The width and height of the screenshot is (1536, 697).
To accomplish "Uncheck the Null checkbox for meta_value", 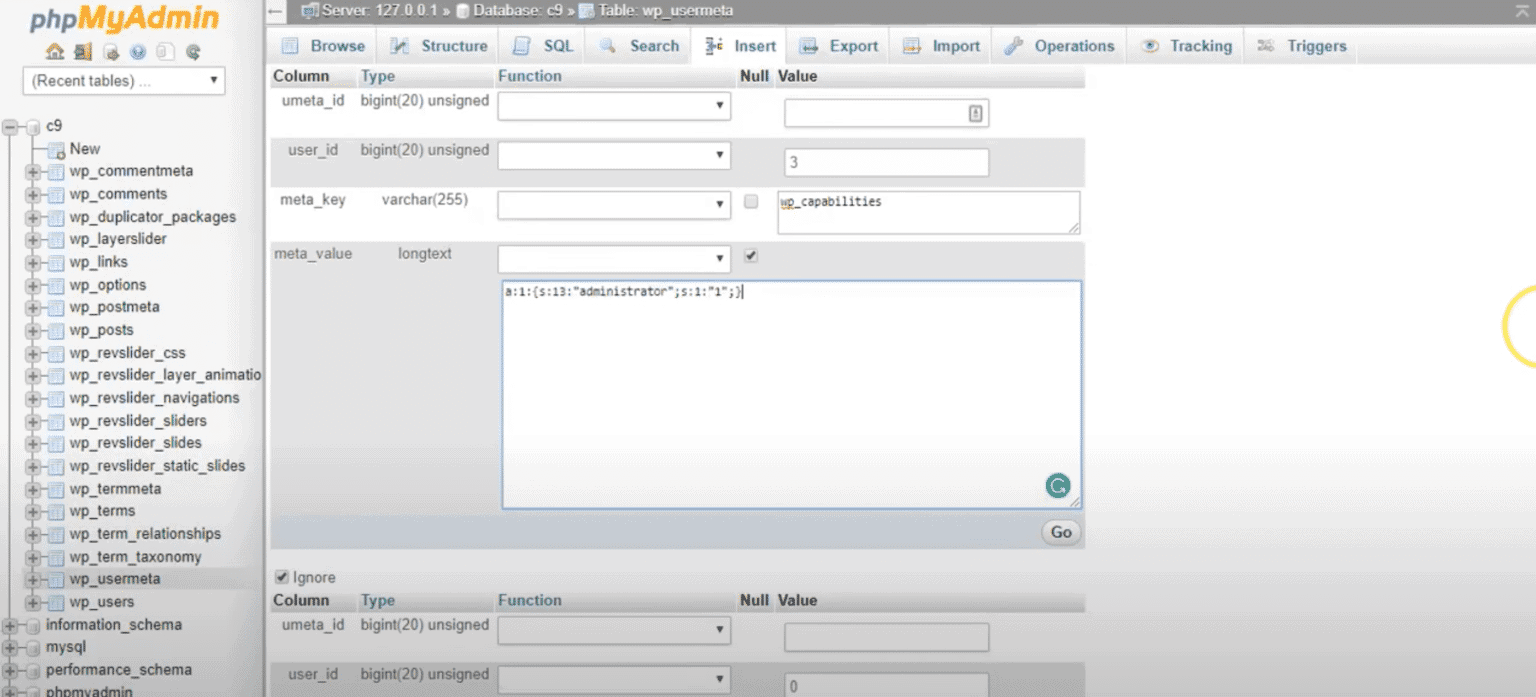I will 749,256.
